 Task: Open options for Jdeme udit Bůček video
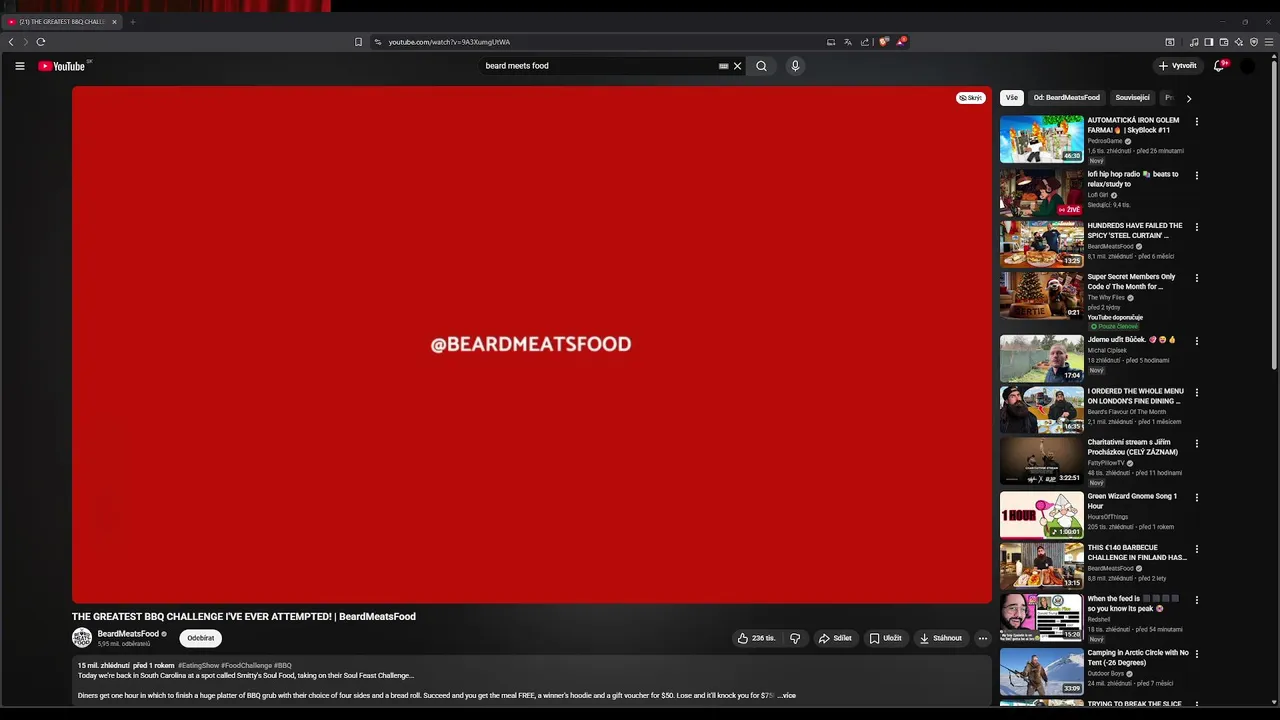point(1197,341)
